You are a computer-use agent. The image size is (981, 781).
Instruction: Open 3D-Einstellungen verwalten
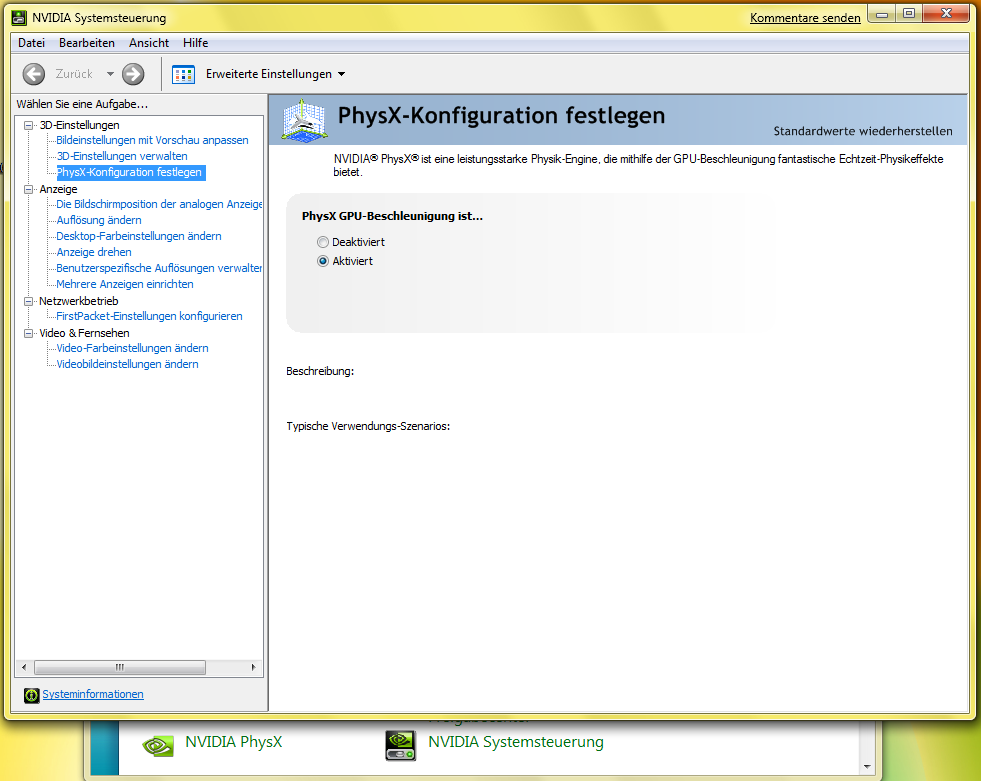pos(122,156)
